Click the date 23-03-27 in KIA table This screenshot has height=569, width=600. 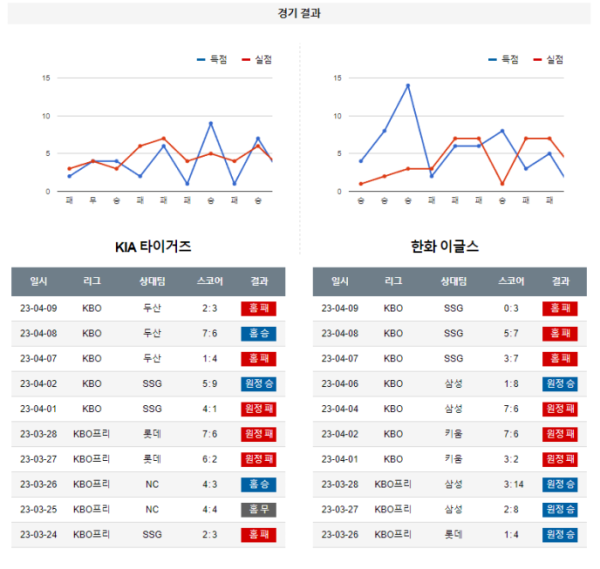(39, 459)
